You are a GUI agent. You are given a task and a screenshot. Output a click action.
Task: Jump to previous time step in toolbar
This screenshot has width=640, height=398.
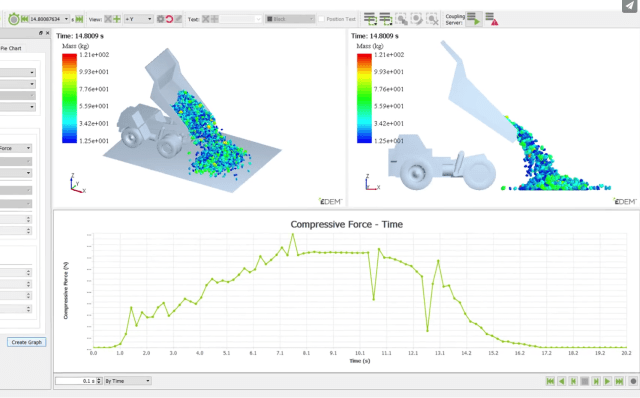tap(24, 19)
